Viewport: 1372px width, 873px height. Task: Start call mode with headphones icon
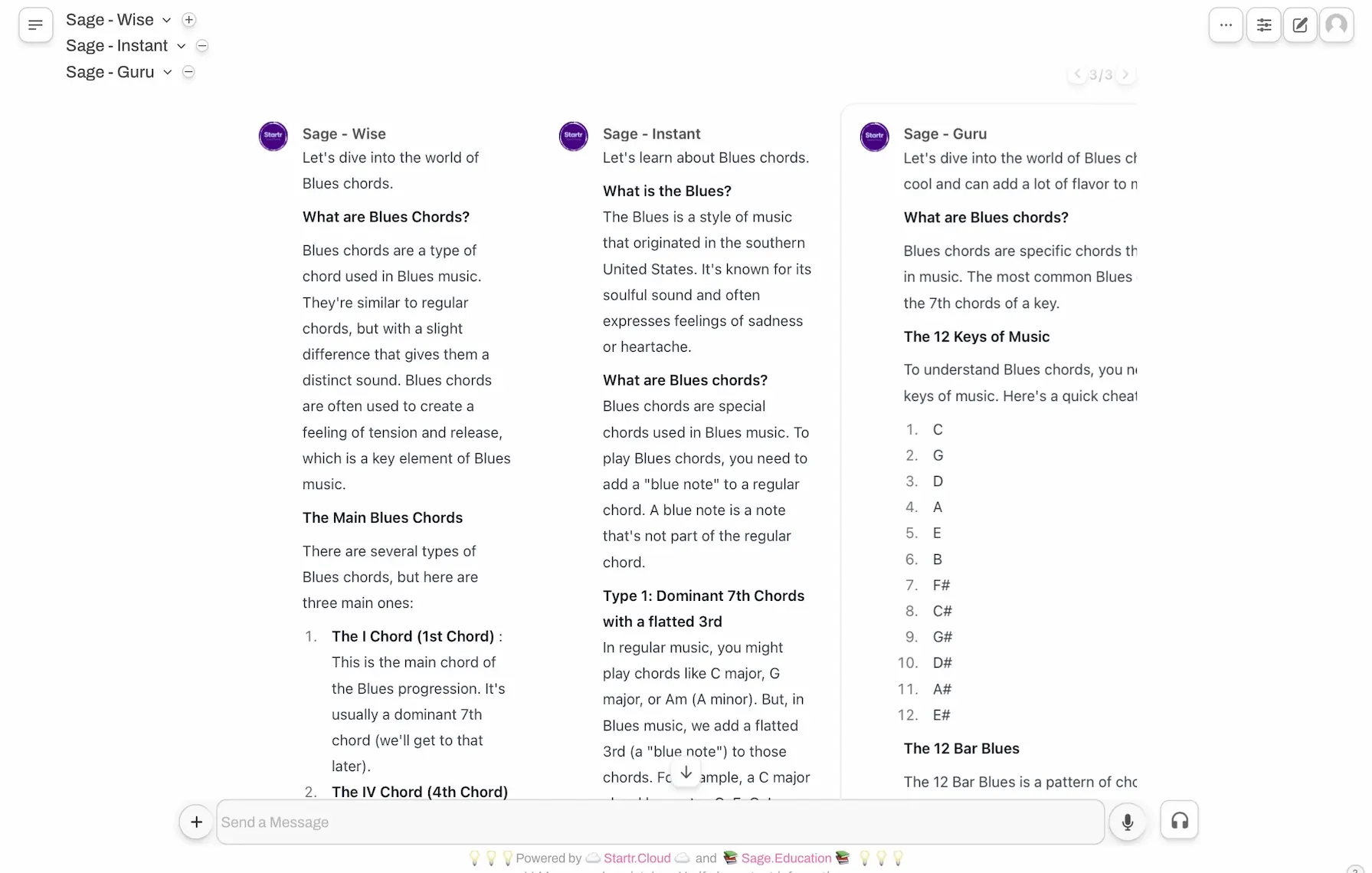1179,822
